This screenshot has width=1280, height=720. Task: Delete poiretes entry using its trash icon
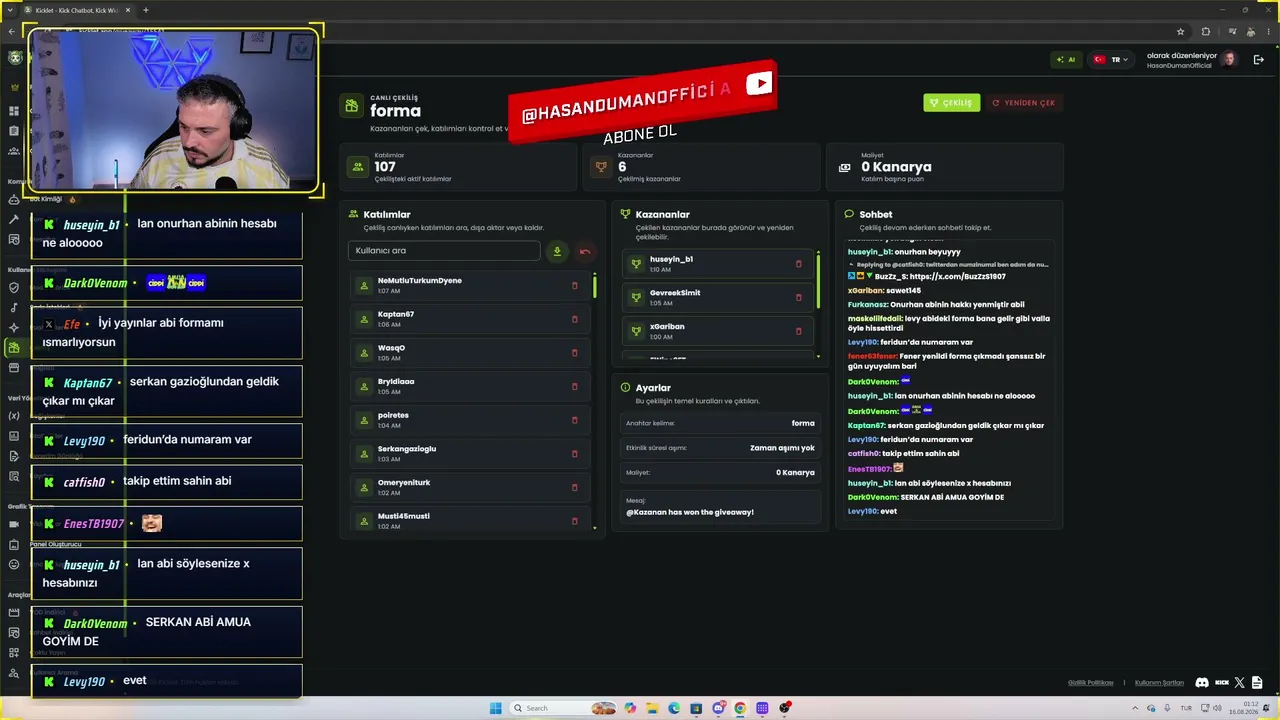[574, 420]
